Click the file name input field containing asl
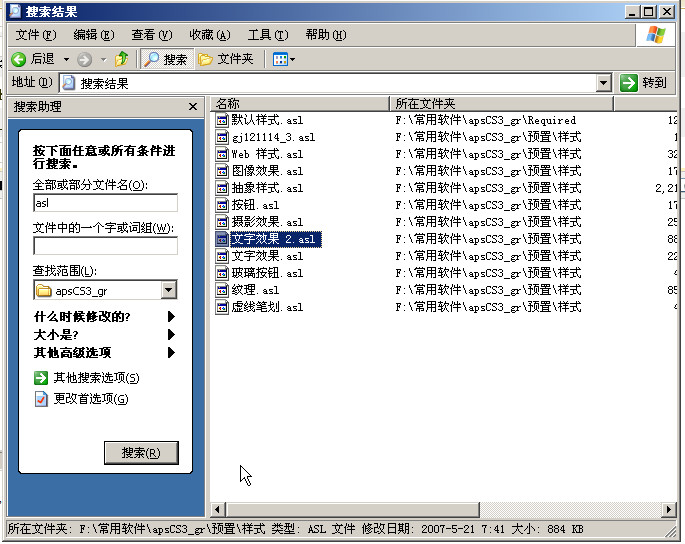 105,203
